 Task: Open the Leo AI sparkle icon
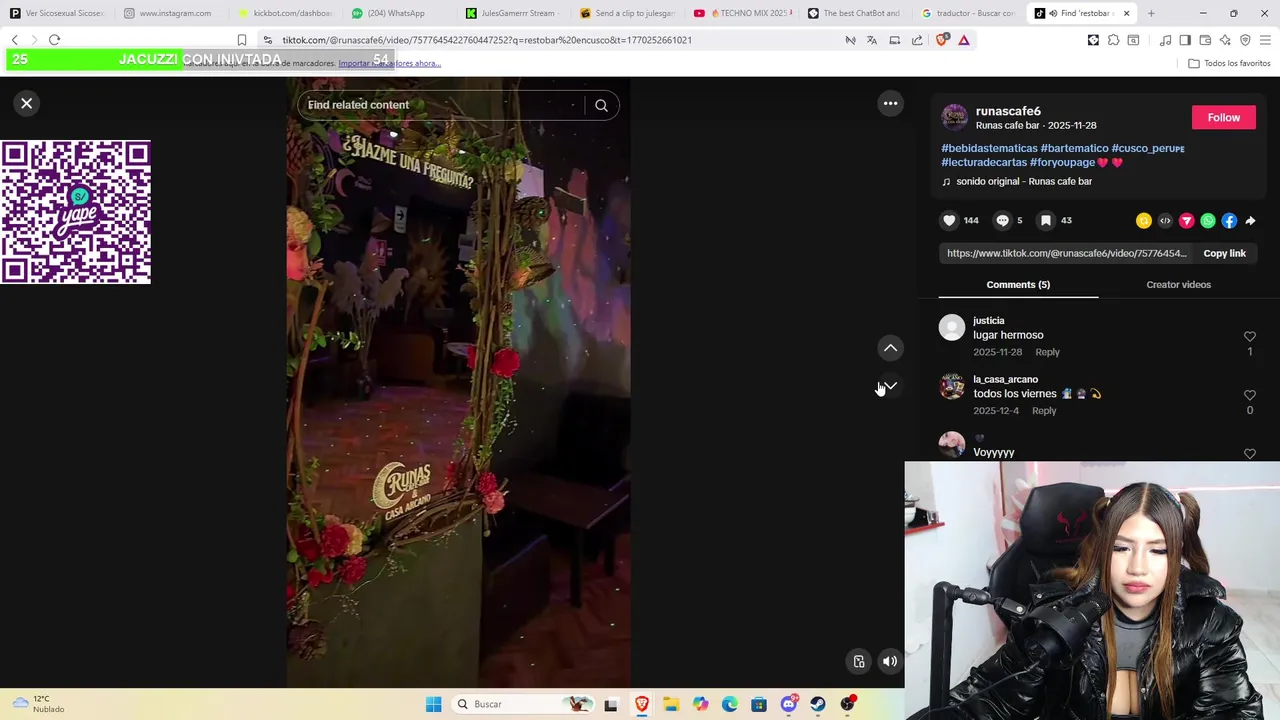coord(1225,40)
